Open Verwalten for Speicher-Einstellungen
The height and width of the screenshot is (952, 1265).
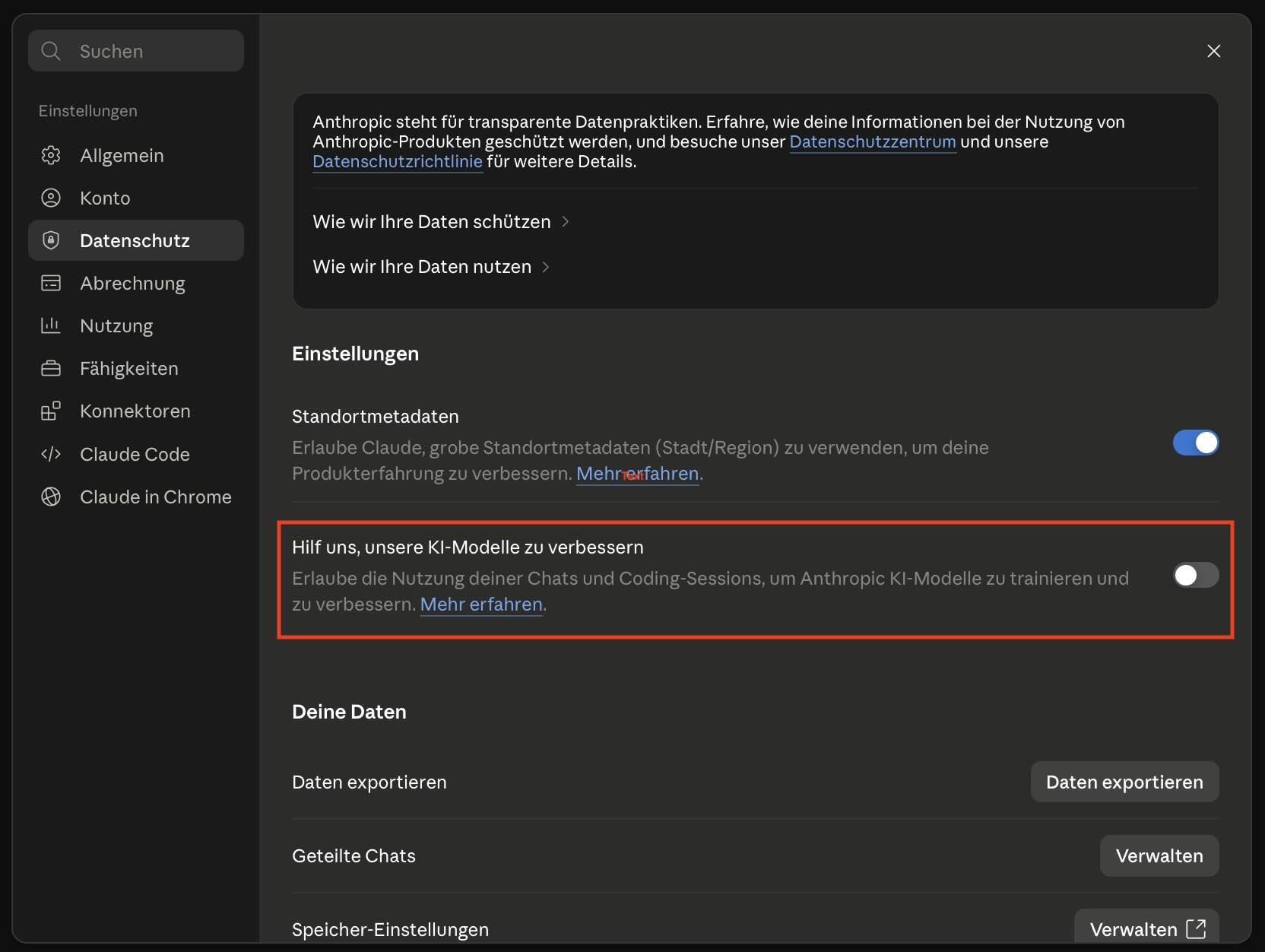[x=1146, y=928]
